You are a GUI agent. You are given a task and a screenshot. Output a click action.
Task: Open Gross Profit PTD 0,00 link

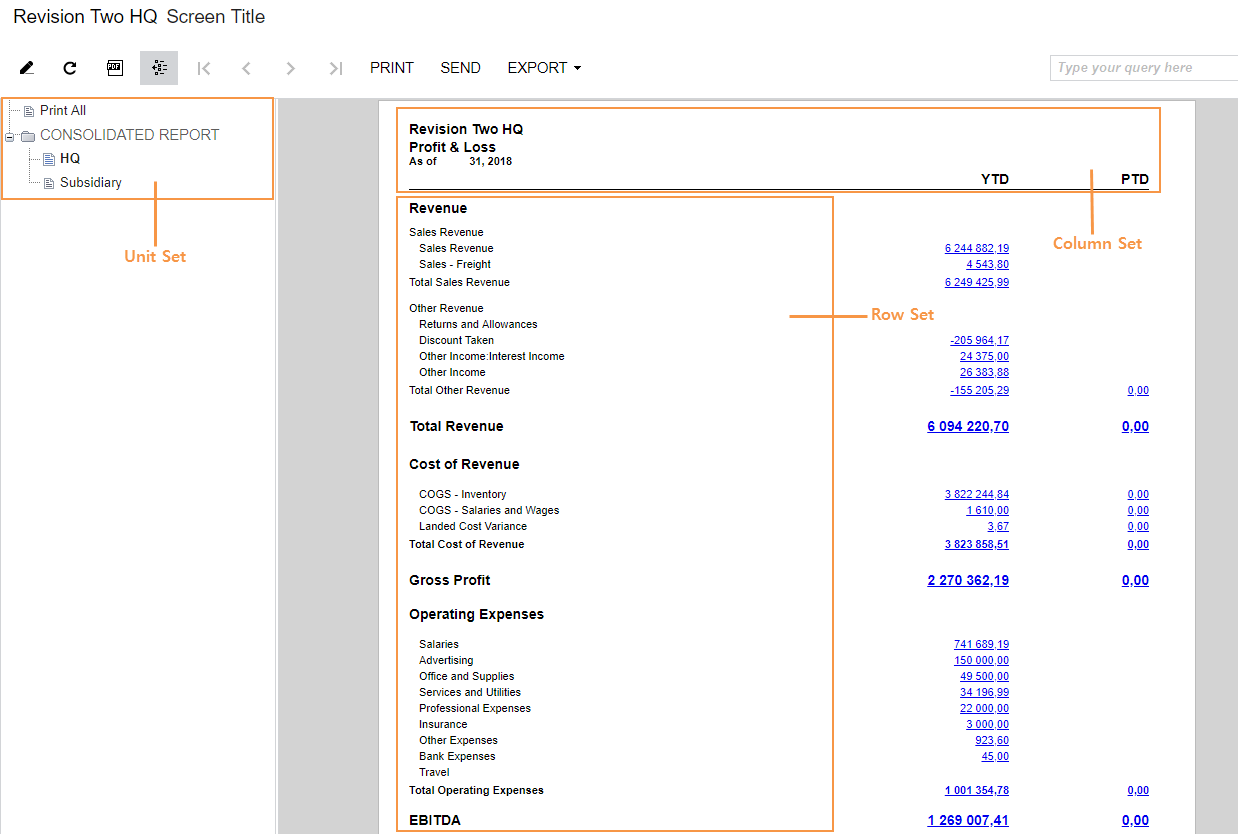click(x=1135, y=580)
